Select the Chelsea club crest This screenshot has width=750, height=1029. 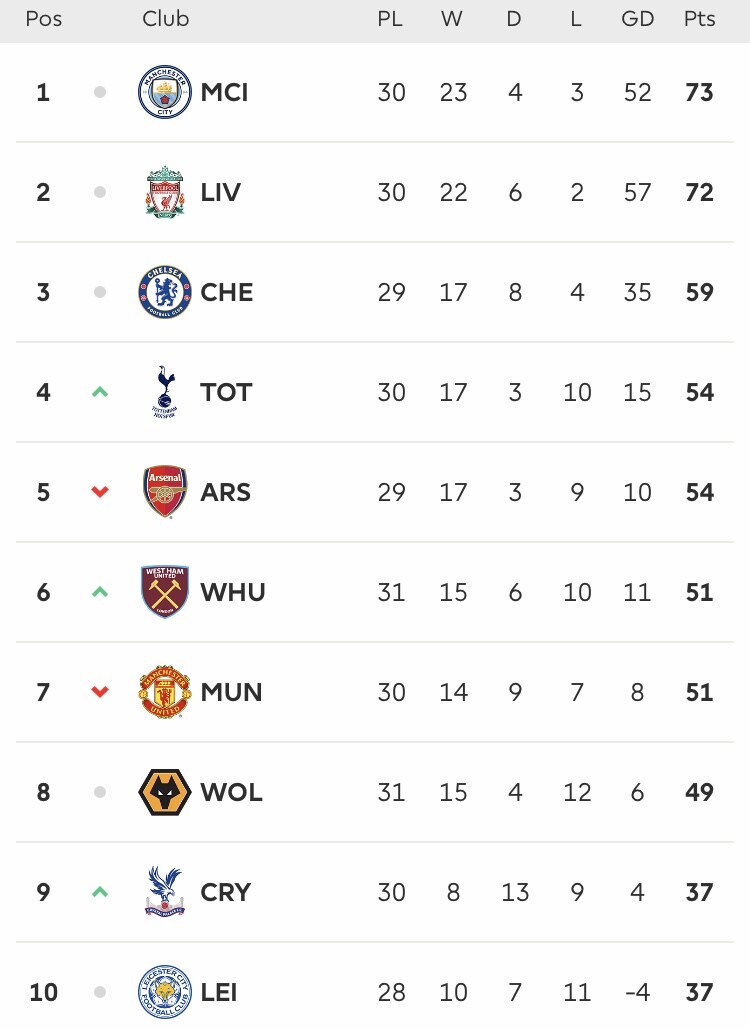pos(165,292)
